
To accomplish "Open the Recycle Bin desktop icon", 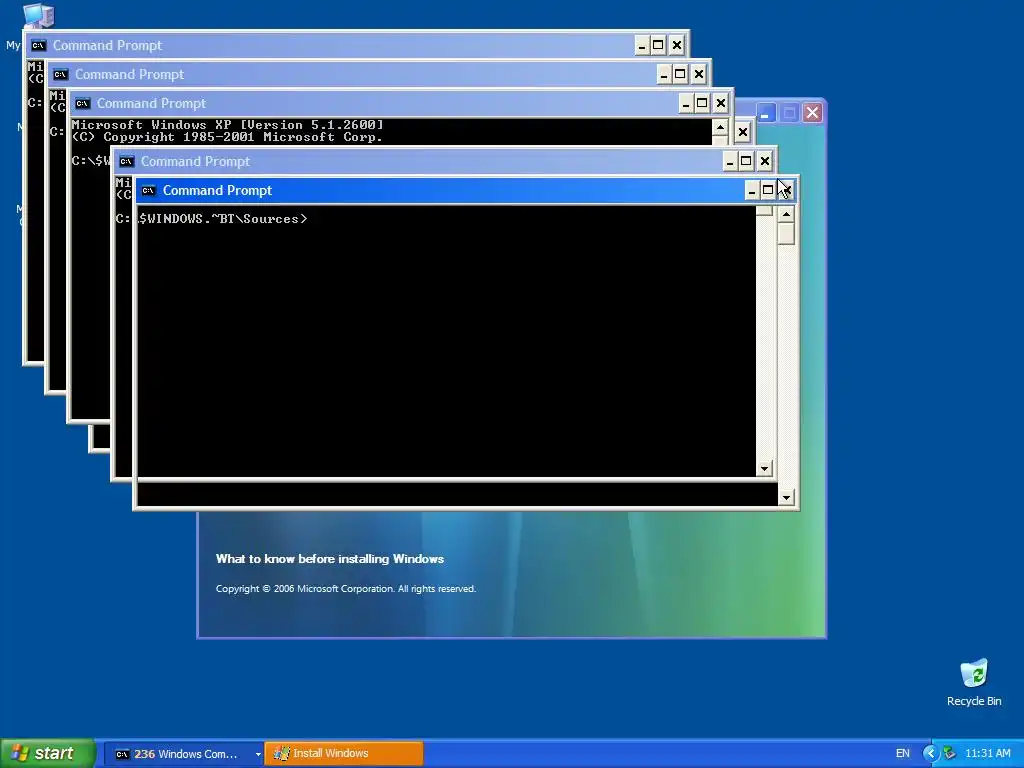I will [974, 683].
